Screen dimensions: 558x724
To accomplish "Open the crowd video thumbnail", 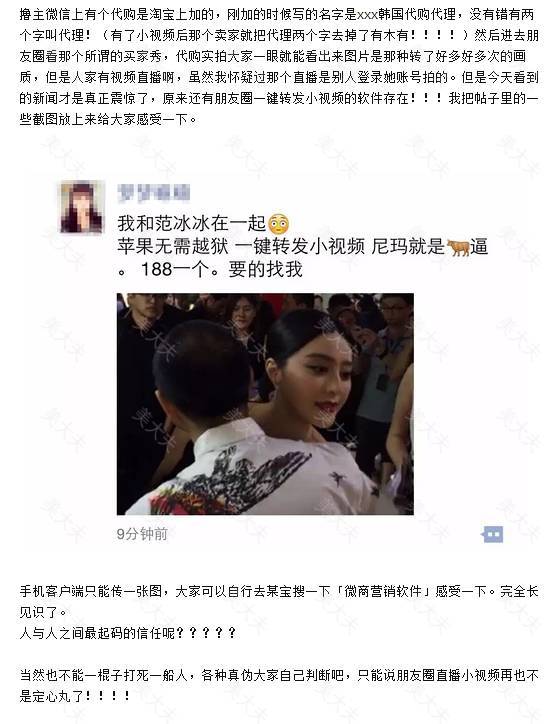I will [x=265, y=404].
